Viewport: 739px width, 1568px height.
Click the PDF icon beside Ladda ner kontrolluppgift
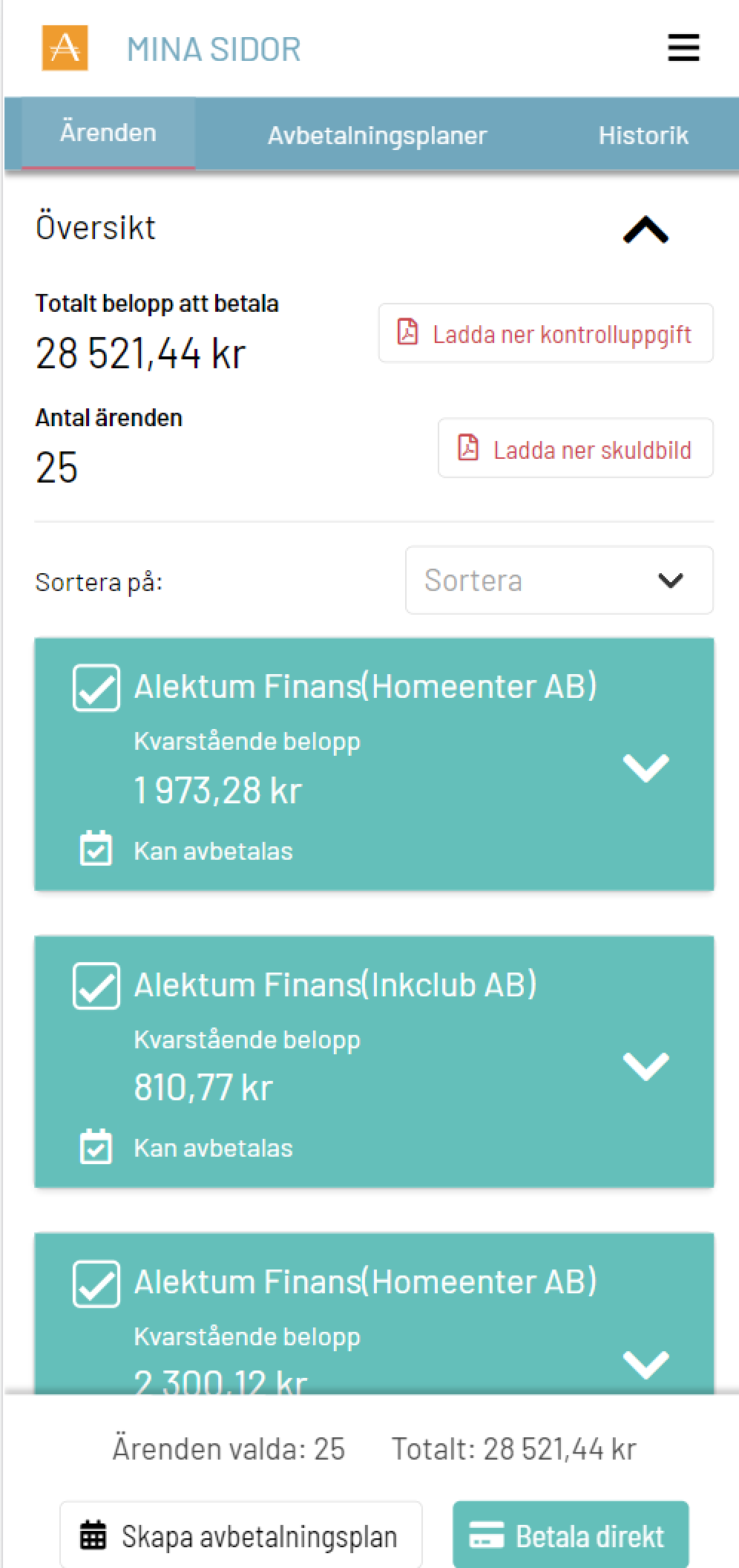coord(408,332)
